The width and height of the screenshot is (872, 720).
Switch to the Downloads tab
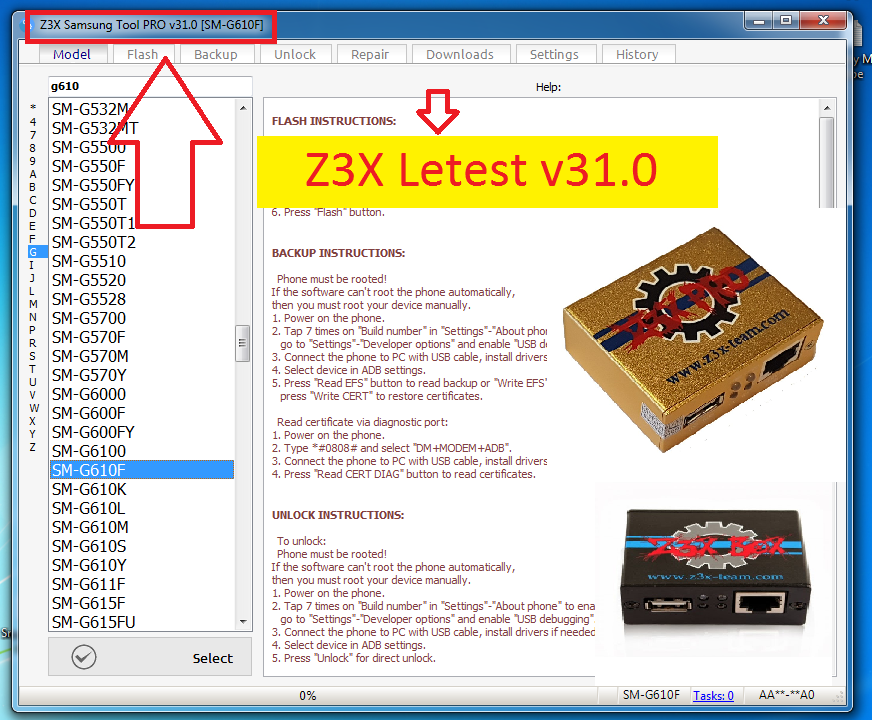pos(460,55)
